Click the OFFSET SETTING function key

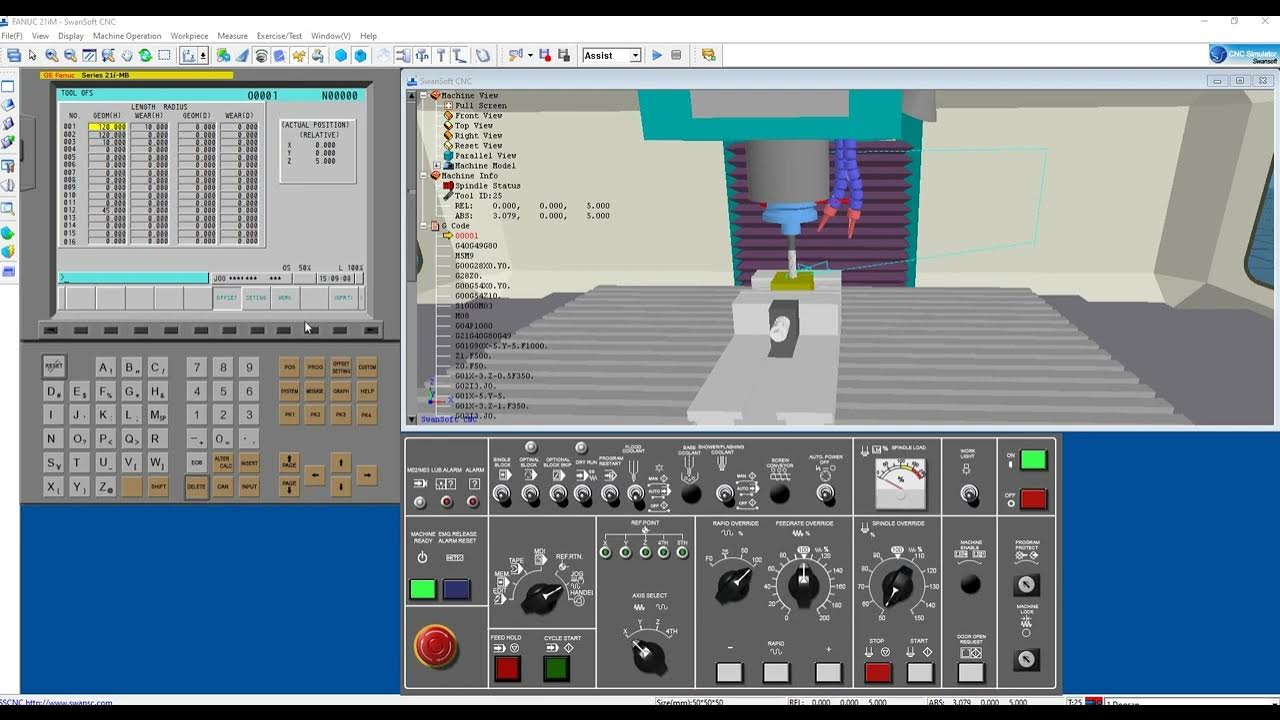(341, 367)
